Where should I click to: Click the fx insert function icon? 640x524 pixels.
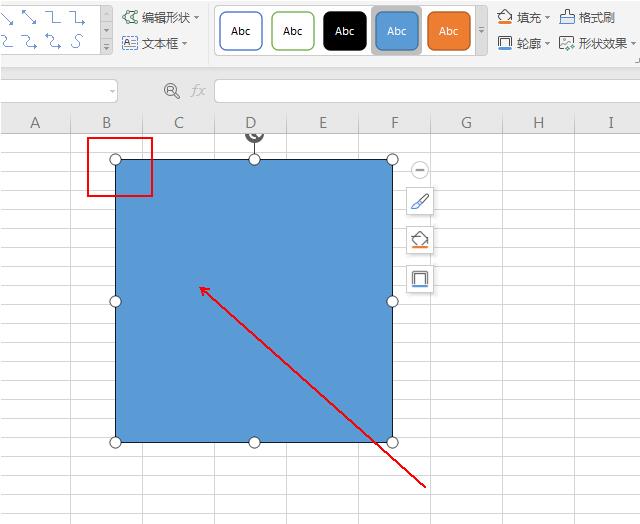click(x=198, y=91)
